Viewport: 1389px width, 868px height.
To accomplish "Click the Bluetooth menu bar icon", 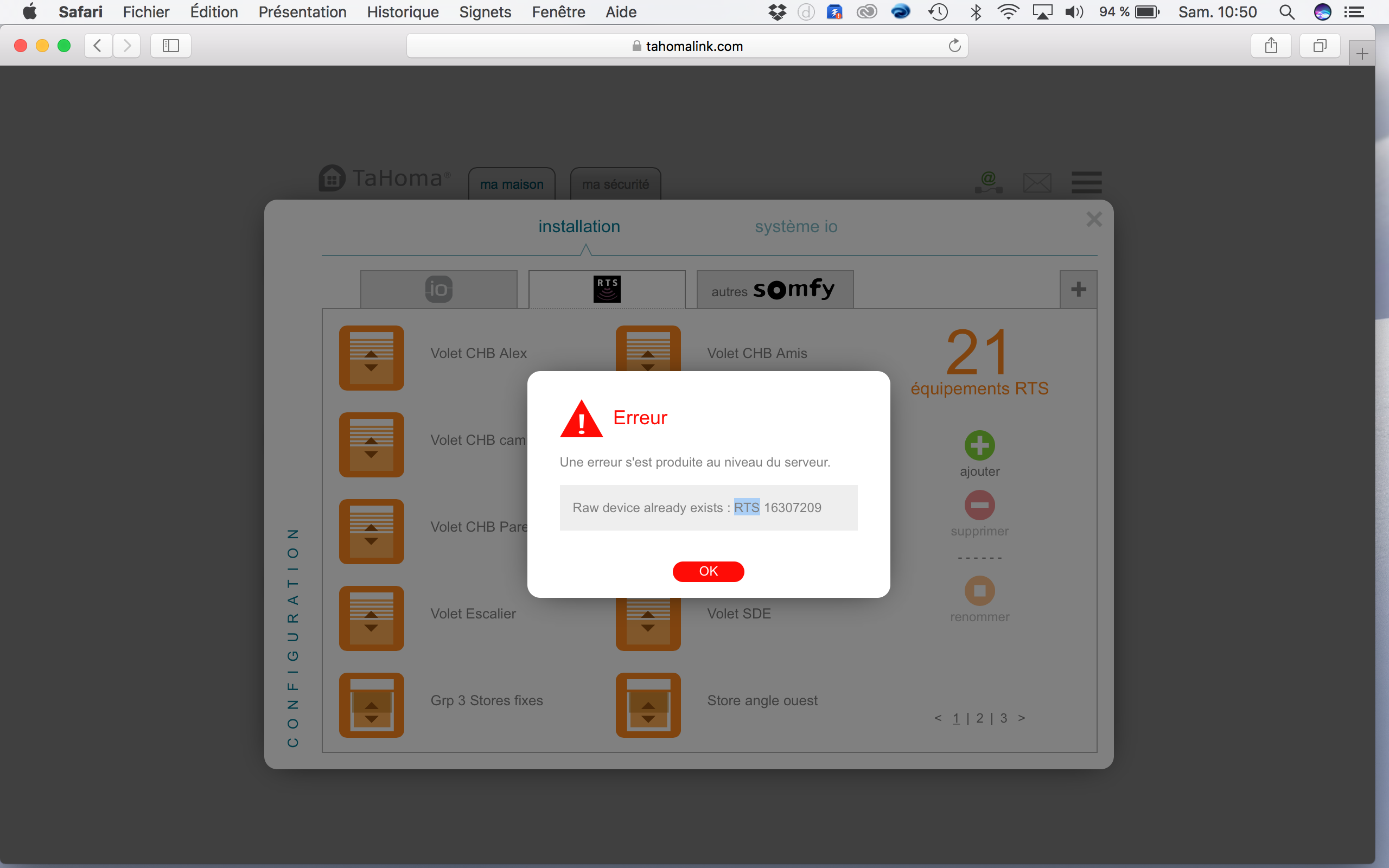I will click(x=975, y=12).
